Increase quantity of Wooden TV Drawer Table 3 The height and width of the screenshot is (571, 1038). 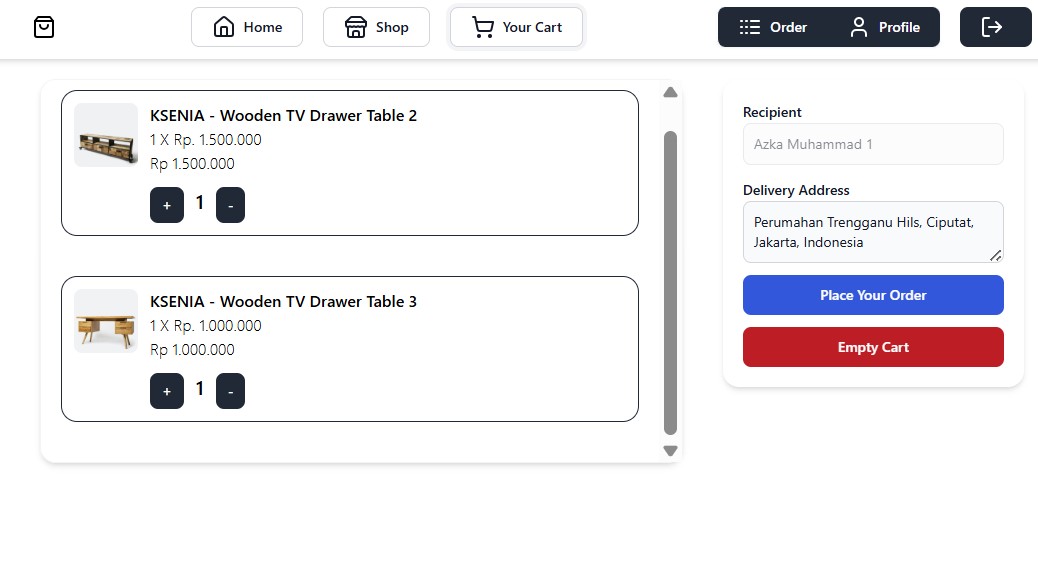pos(167,391)
